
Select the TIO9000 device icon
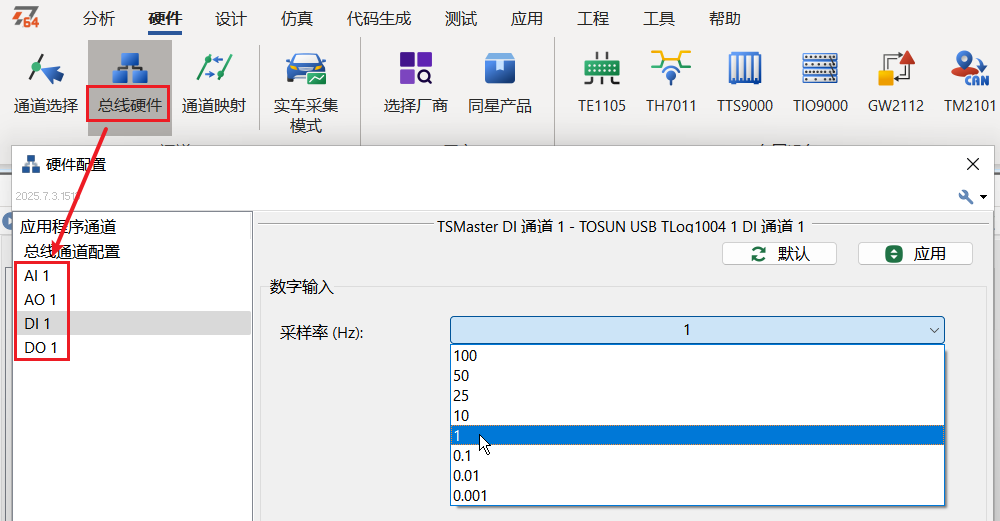[820, 69]
